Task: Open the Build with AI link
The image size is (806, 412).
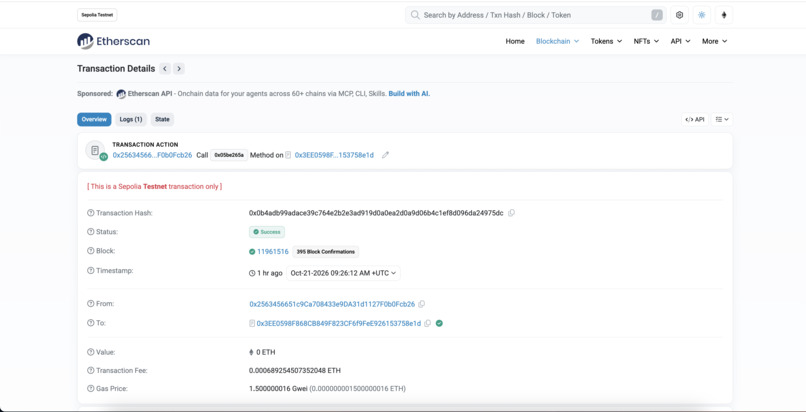Action: coord(409,94)
